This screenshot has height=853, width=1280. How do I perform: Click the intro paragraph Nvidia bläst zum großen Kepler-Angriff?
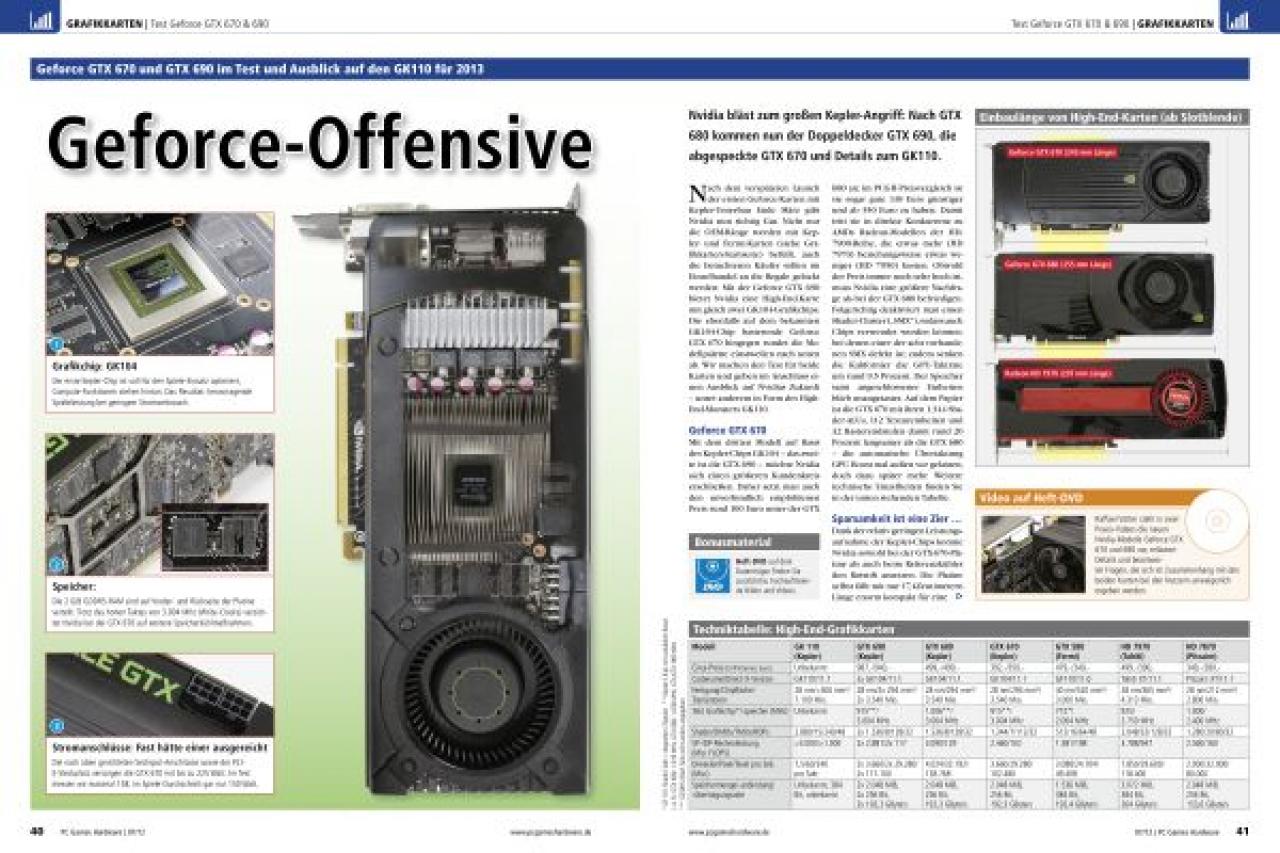click(826, 135)
